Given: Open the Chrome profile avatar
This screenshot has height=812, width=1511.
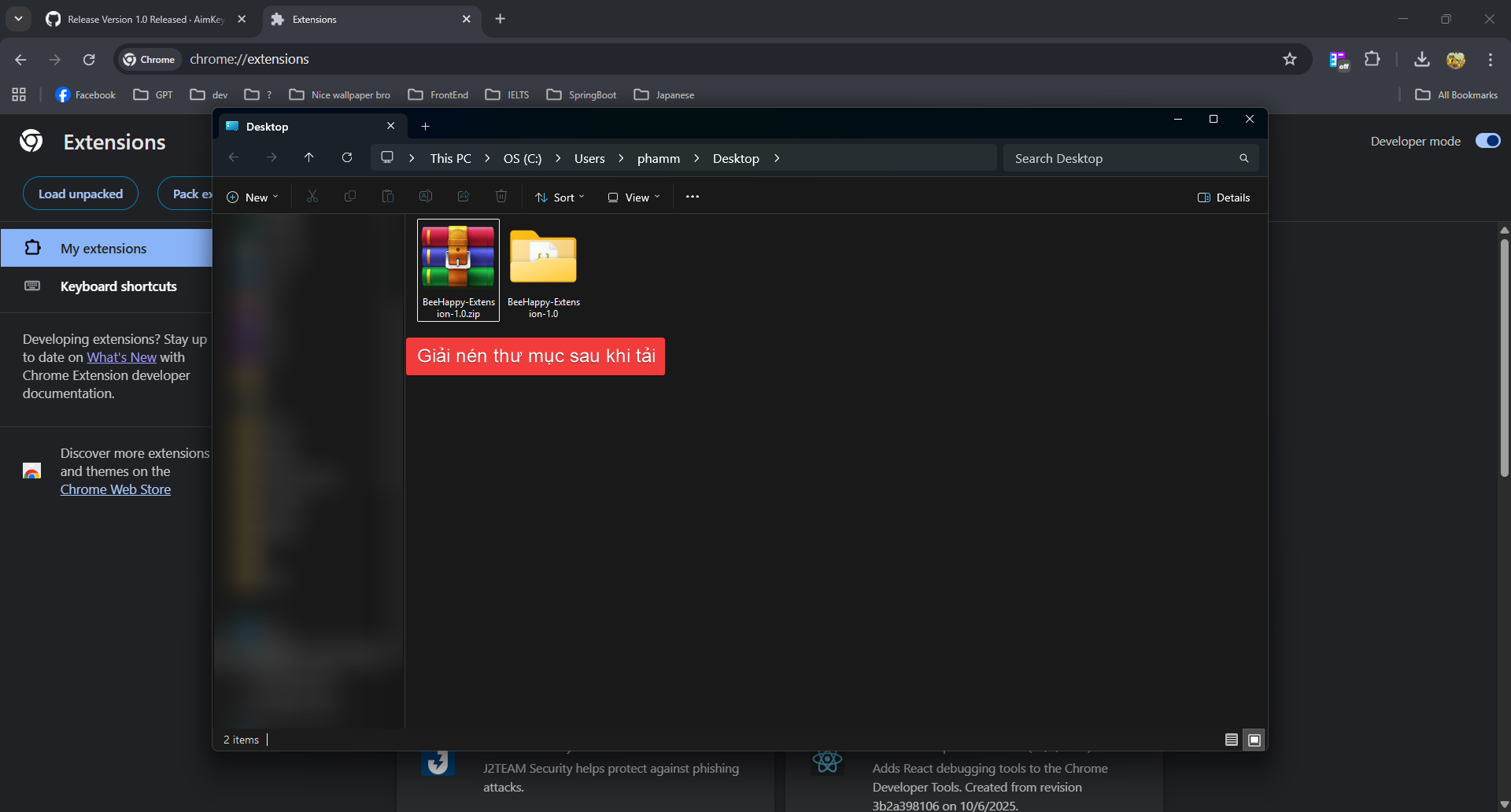Looking at the screenshot, I should pyautogui.click(x=1457, y=59).
